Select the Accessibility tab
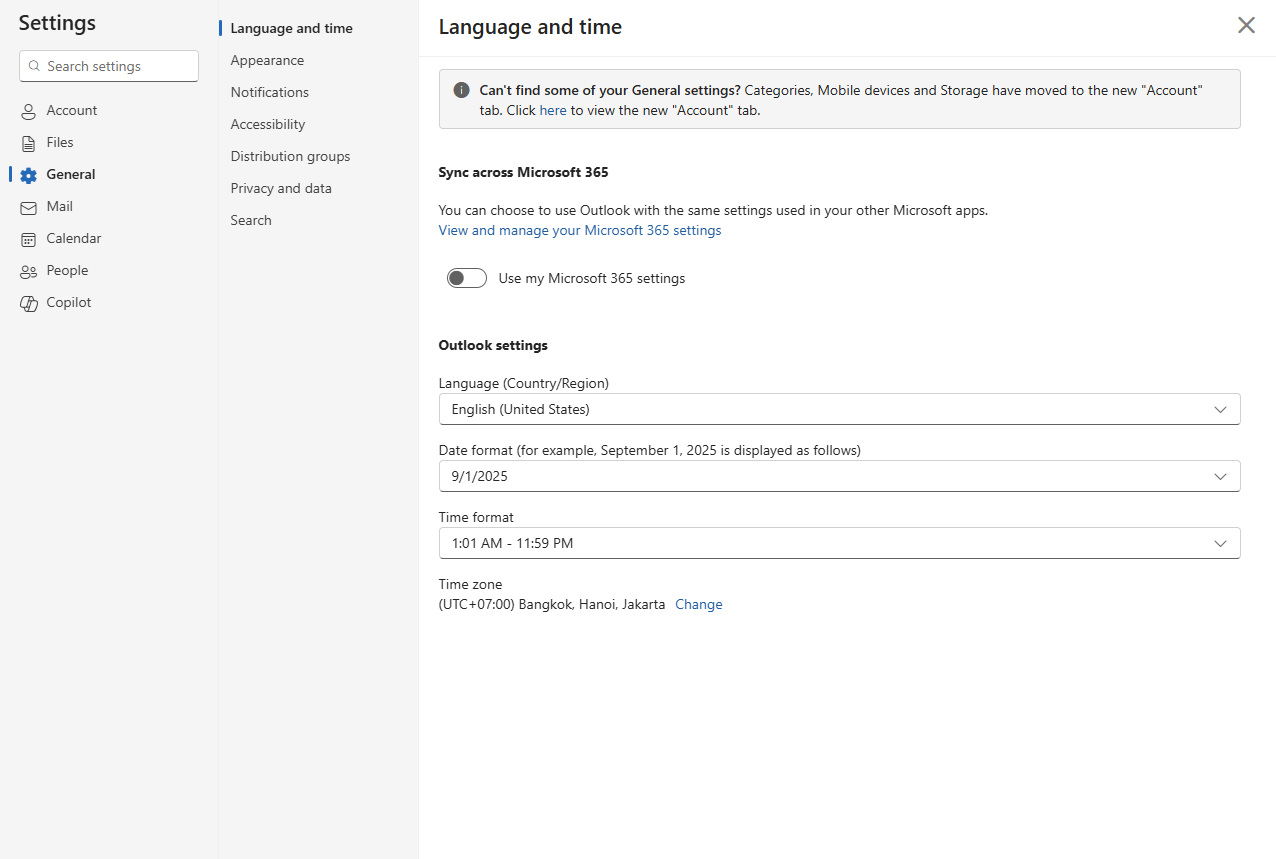Screen dimensions: 1276x859 click(268, 124)
